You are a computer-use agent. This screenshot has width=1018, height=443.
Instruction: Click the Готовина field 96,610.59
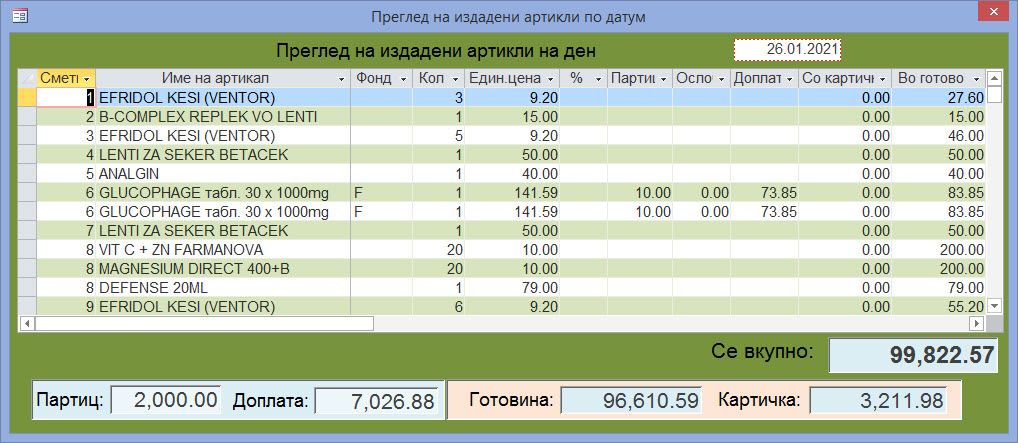point(631,400)
